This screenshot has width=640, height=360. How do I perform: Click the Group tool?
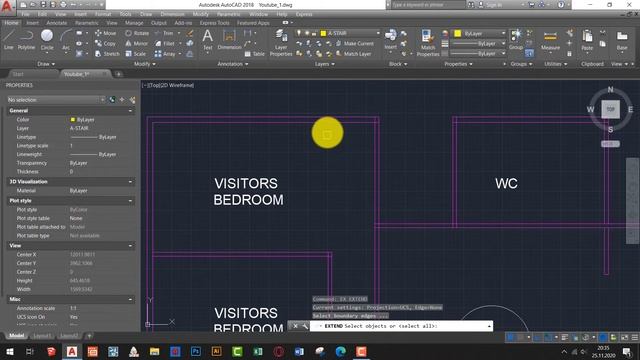[516, 40]
